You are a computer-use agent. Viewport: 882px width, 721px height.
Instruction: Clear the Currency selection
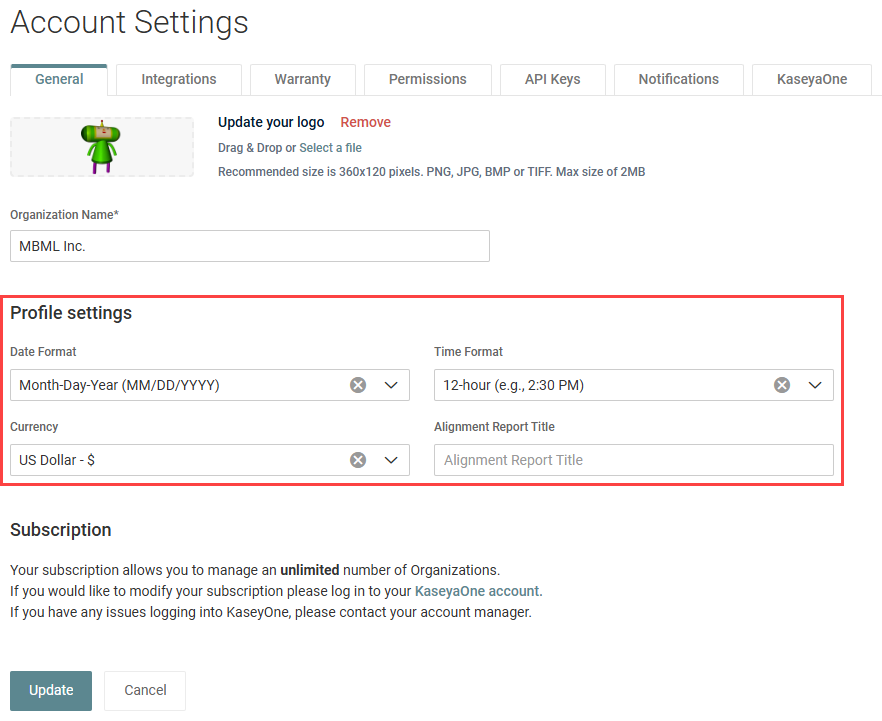(x=358, y=460)
